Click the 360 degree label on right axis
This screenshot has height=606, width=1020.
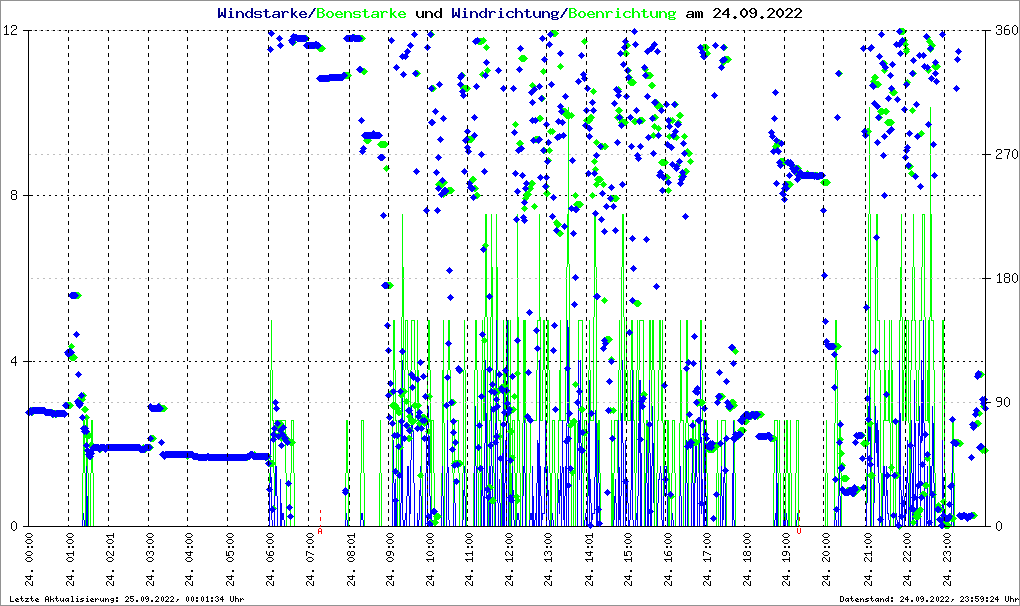pyautogui.click(x=1005, y=31)
